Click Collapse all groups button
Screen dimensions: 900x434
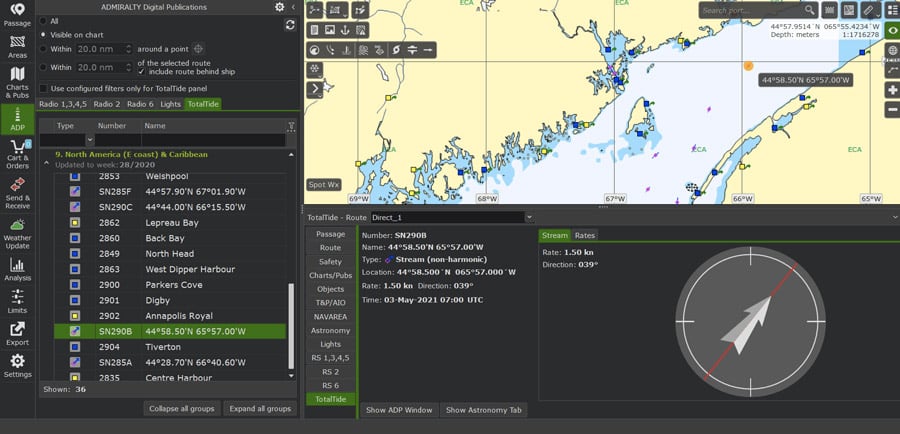point(182,409)
